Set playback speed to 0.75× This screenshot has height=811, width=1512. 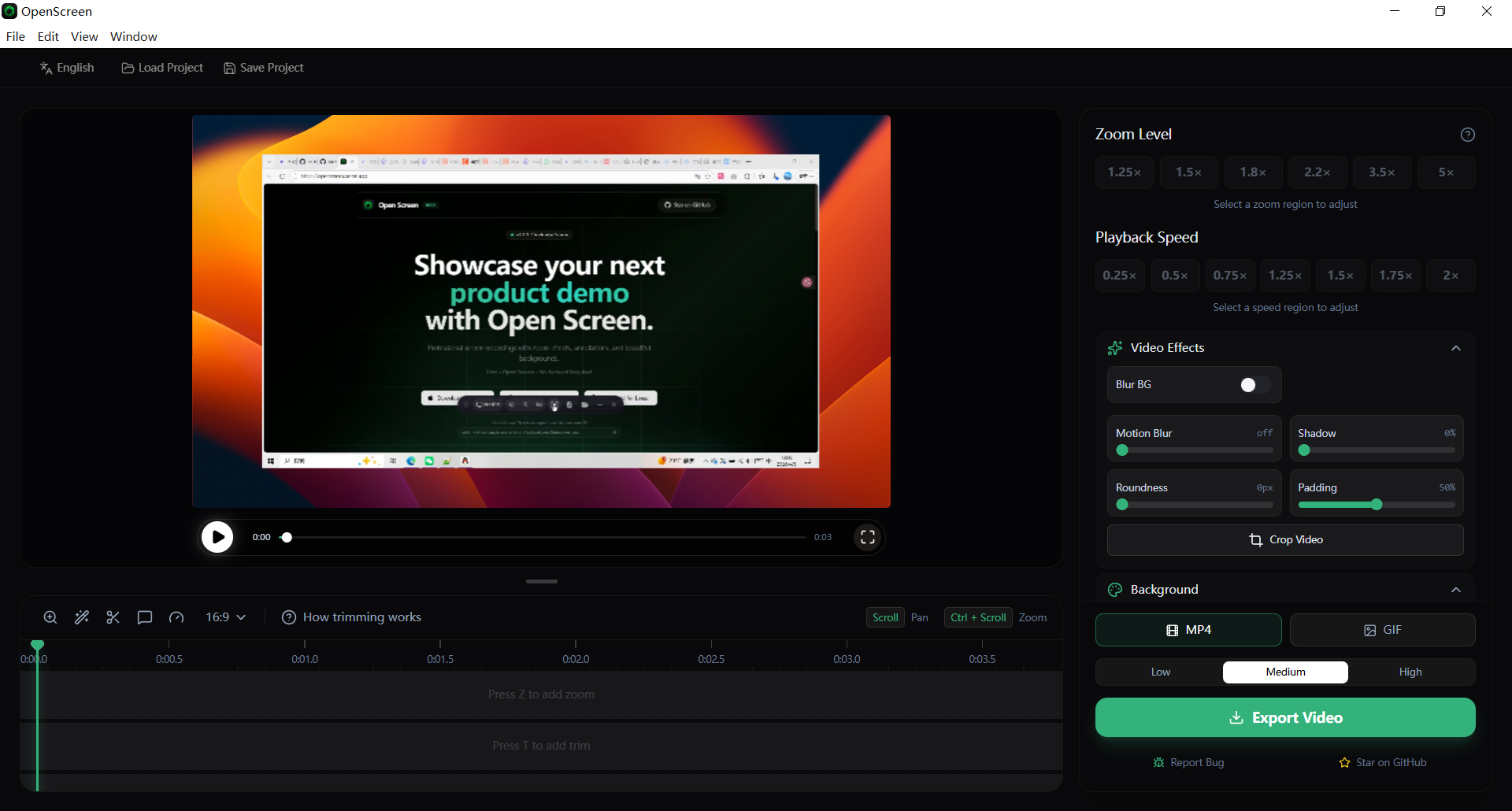(1230, 276)
